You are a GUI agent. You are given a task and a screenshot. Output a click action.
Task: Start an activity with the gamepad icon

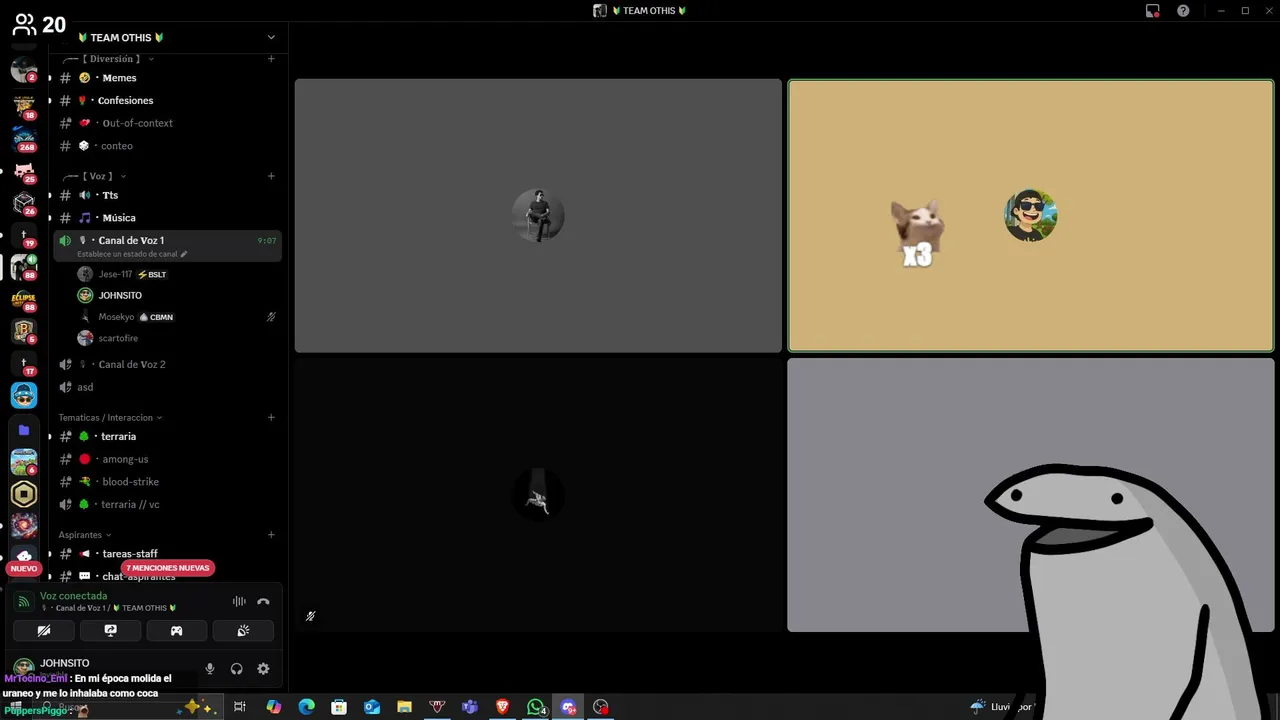pyautogui.click(x=176, y=631)
